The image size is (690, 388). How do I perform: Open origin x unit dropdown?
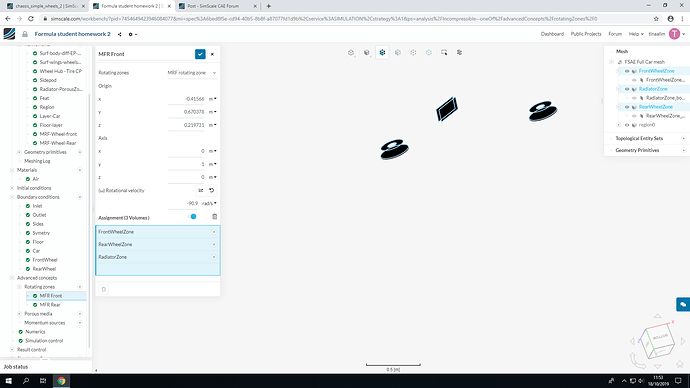pos(213,99)
